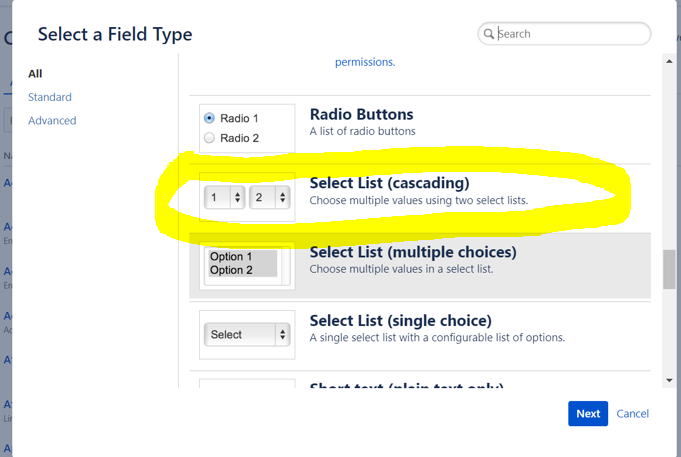The width and height of the screenshot is (681, 457).
Task: Open the cascading dropdown labeled 1
Action: 225,198
